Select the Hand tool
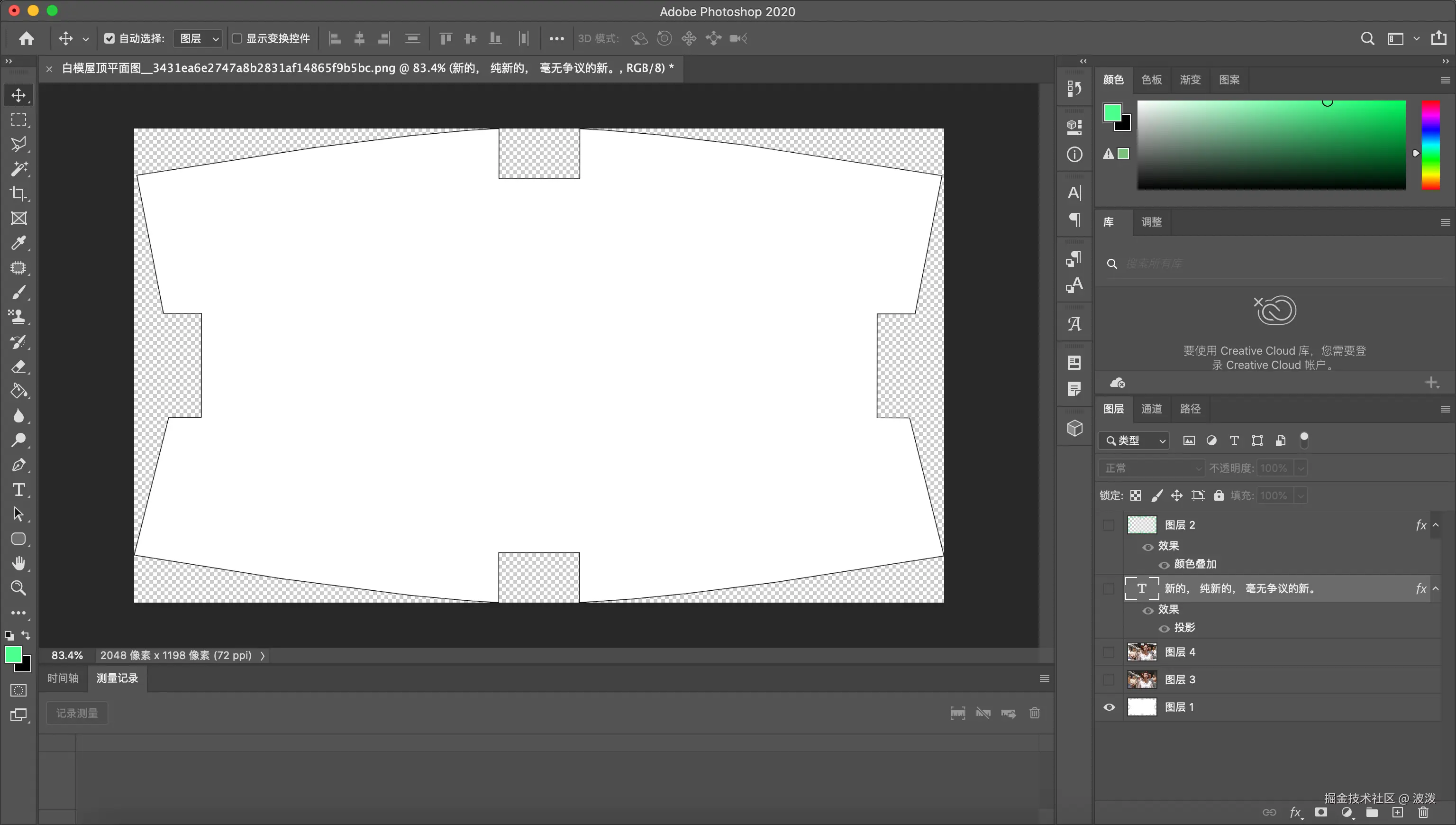This screenshot has width=1456, height=825. point(18,563)
